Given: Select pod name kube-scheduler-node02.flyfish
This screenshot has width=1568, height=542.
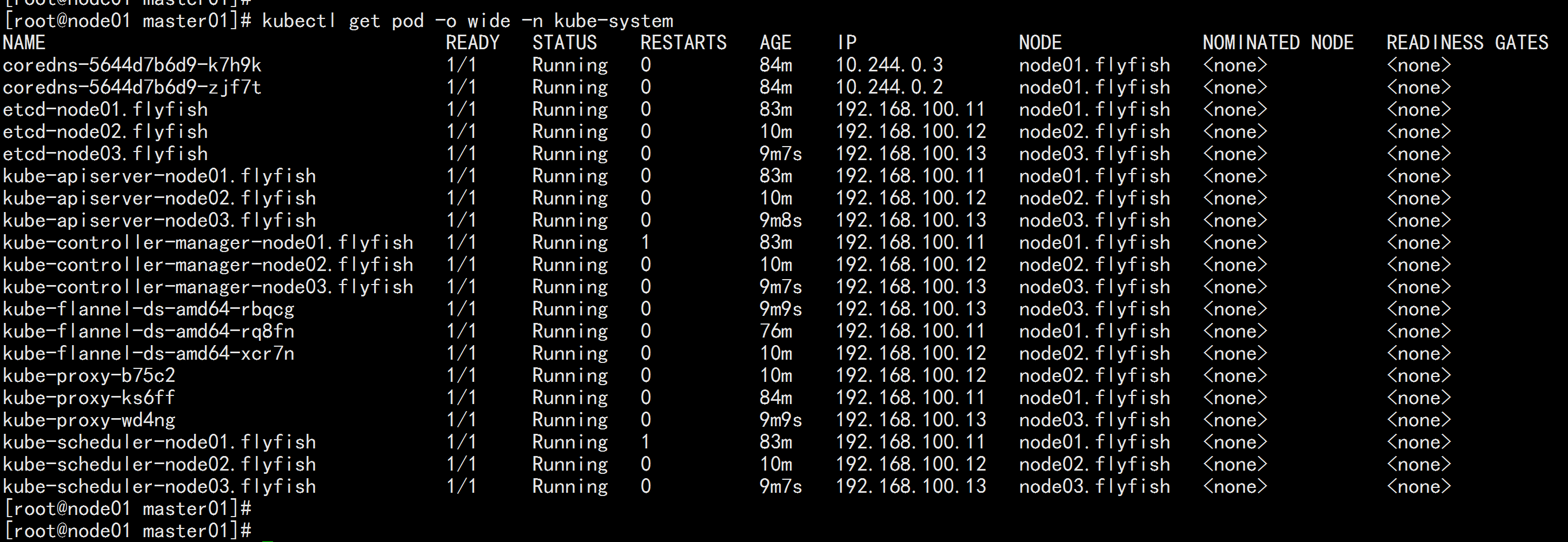Looking at the screenshot, I should (x=160, y=464).
